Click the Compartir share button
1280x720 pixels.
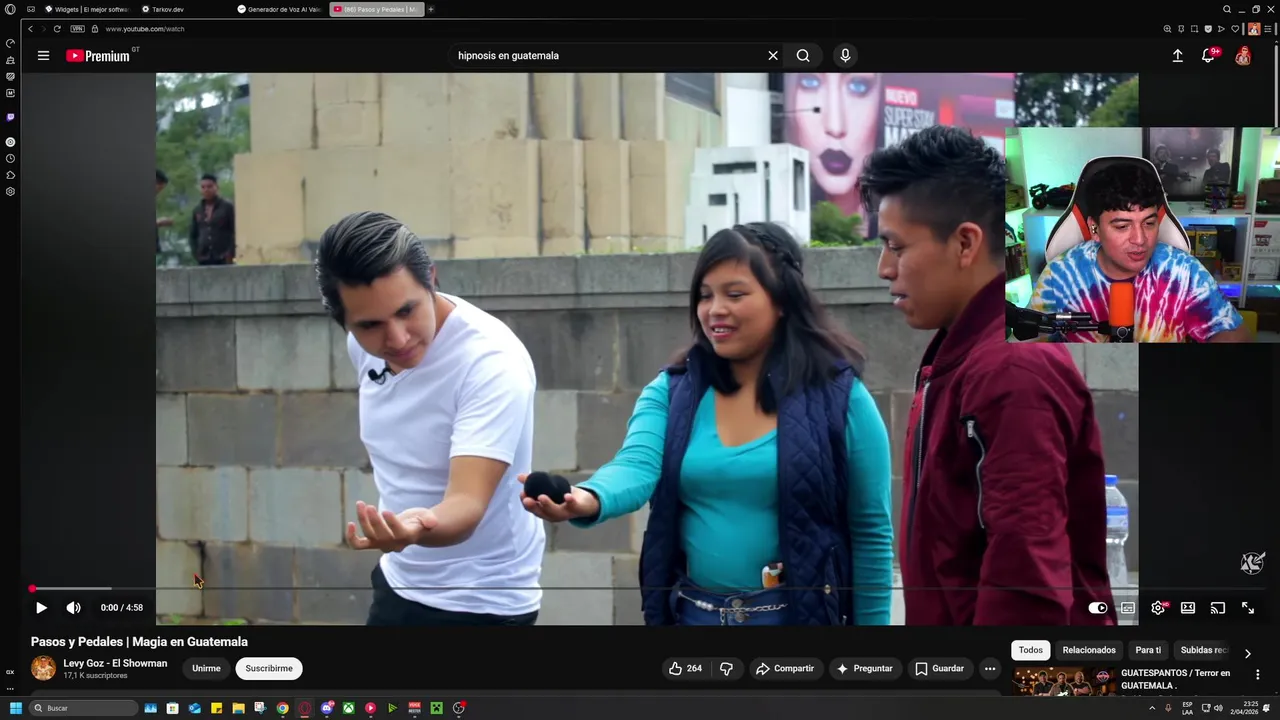click(x=785, y=668)
